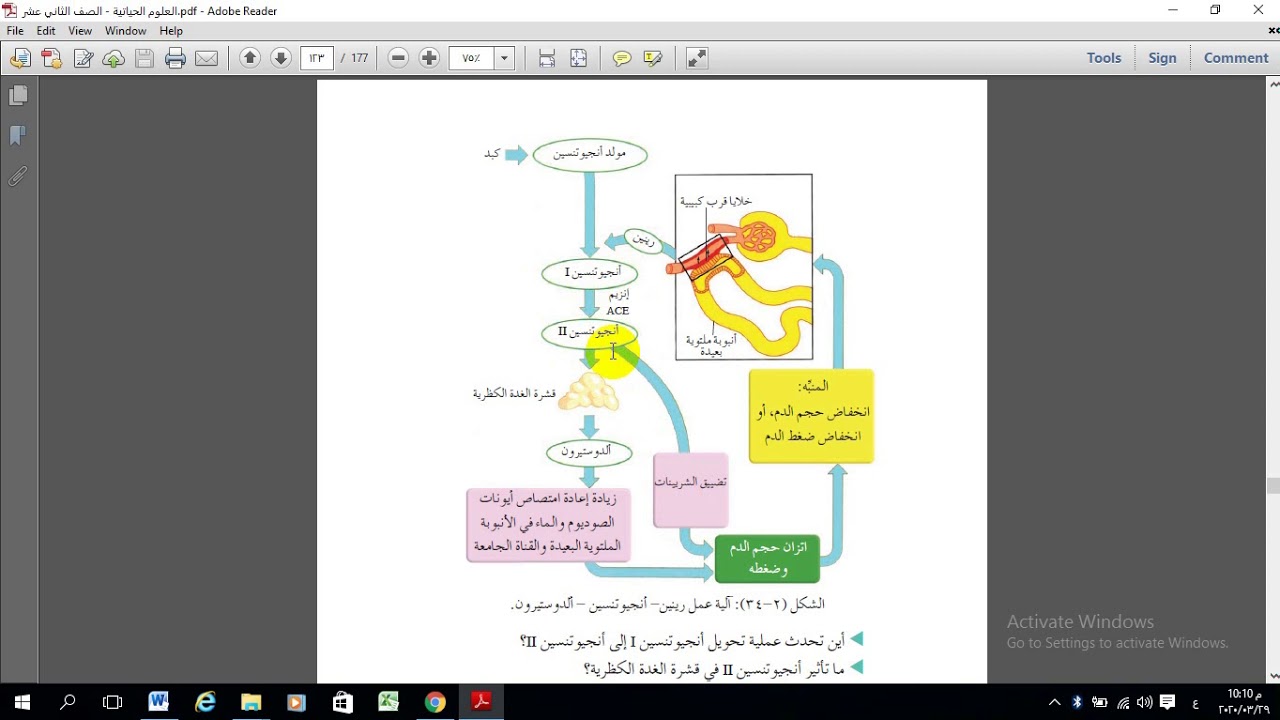This screenshot has height=720, width=1280.
Task: Send file by email envelope icon
Action: (x=207, y=58)
